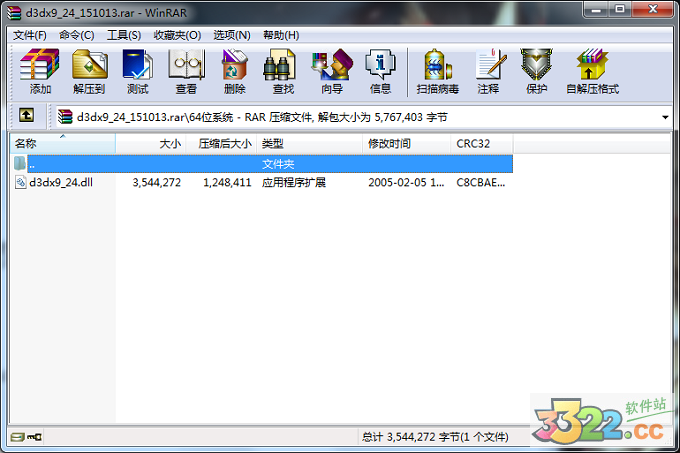Sort by 修改时间 column header

tap(406, 143)
